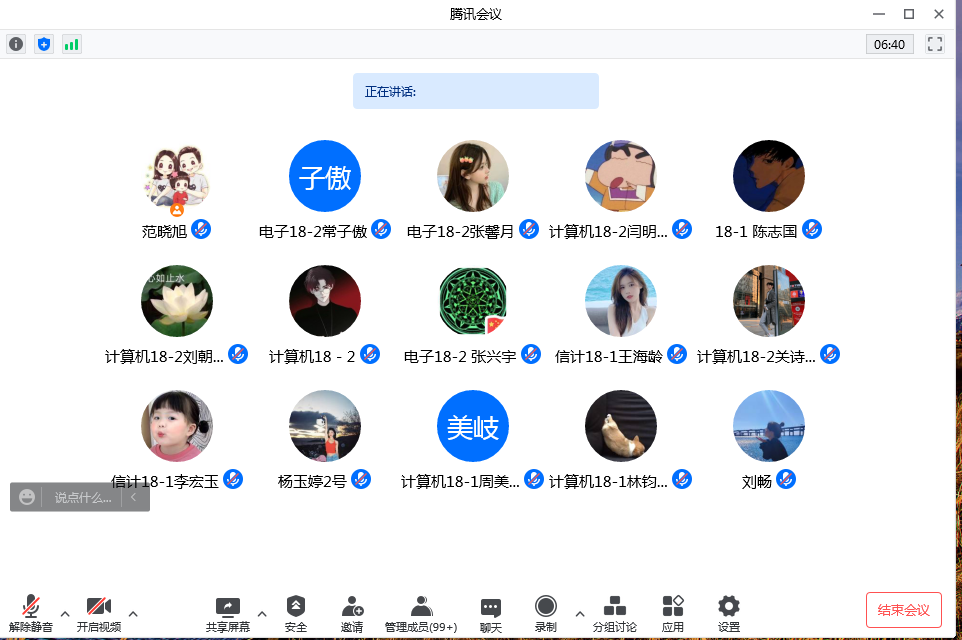Start recording with 录制 button
Viewport: 962px width, 640px height.
click(545, 613)
